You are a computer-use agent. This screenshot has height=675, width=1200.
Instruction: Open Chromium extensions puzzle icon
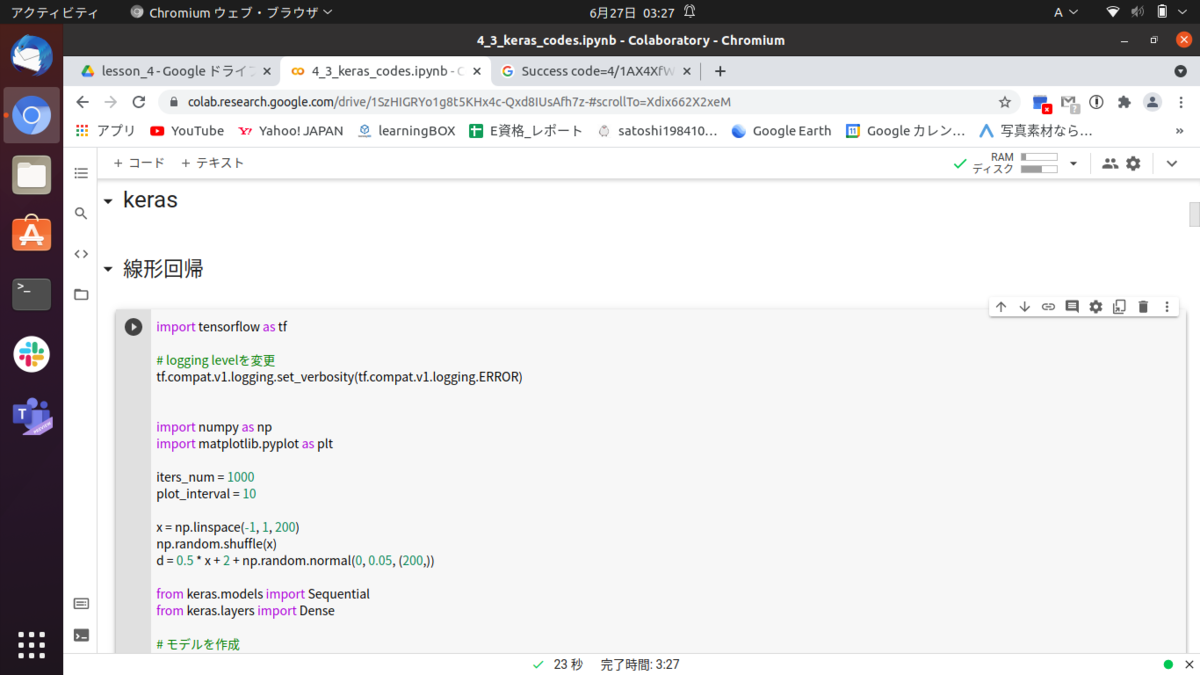click(x=1124, y=102)
